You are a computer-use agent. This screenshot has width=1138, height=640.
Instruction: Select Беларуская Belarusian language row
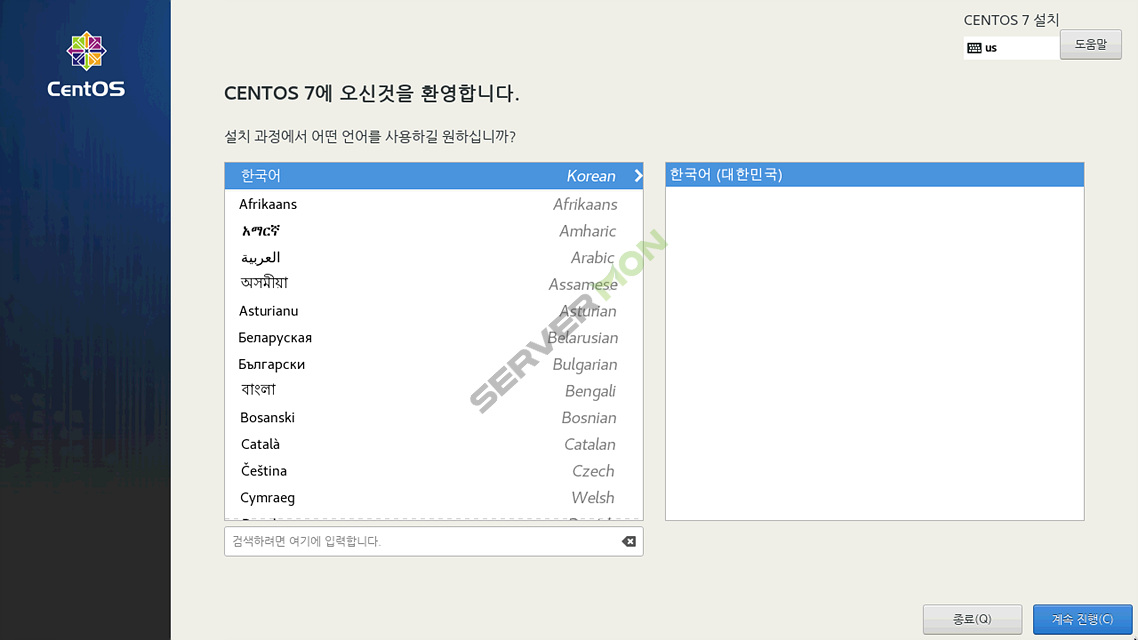[433, 337]
